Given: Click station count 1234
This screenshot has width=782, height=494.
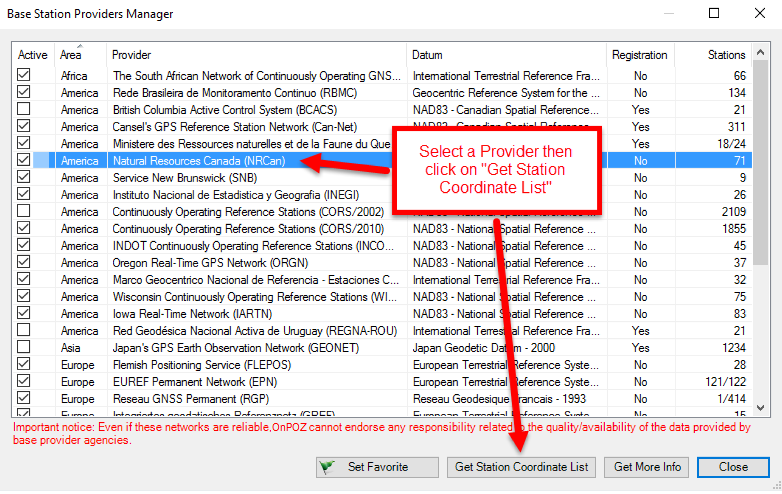Looking at the screenshot, I should [734, 347].
